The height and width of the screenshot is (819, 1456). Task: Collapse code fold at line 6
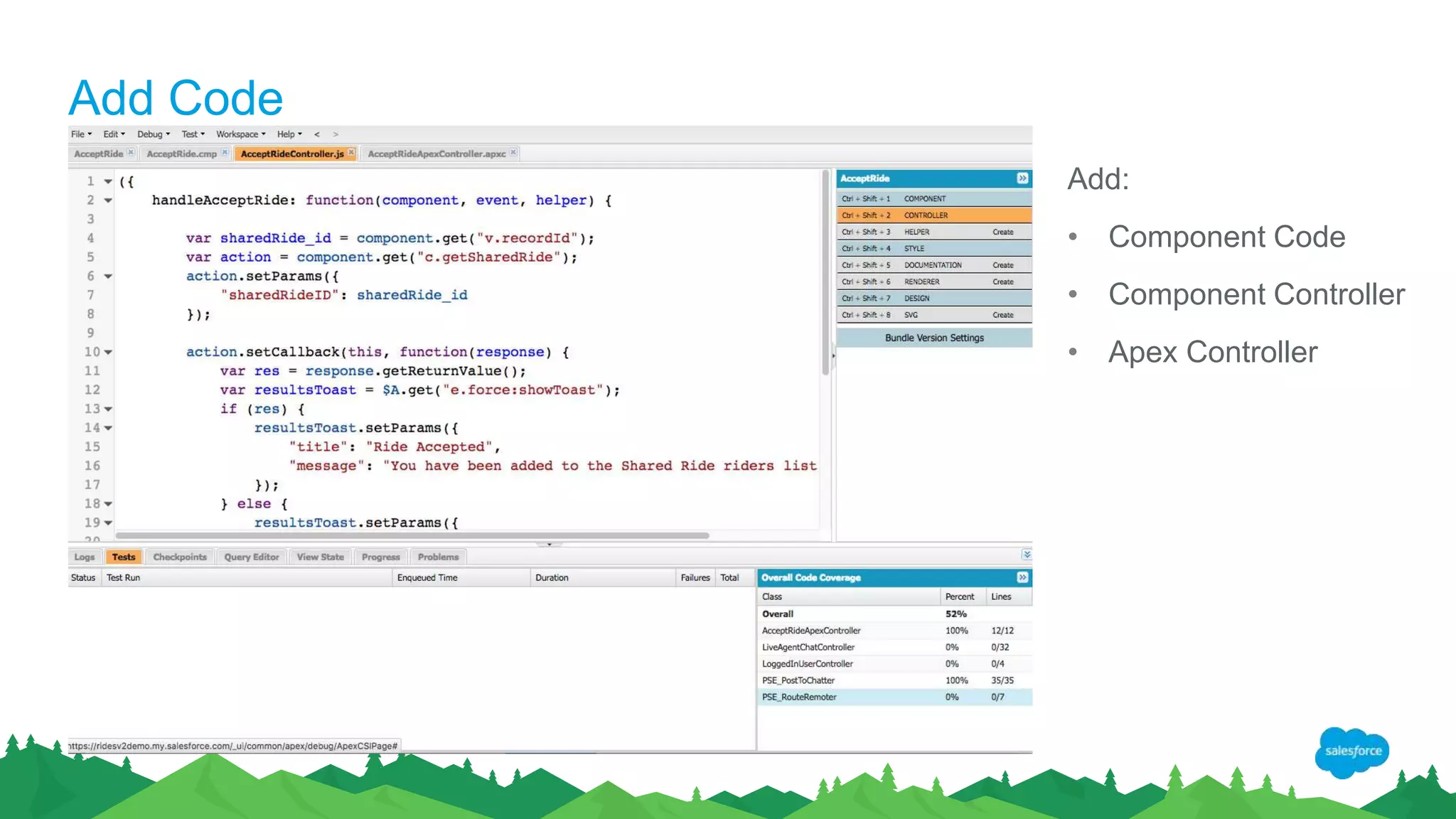(x=108, y=276)
